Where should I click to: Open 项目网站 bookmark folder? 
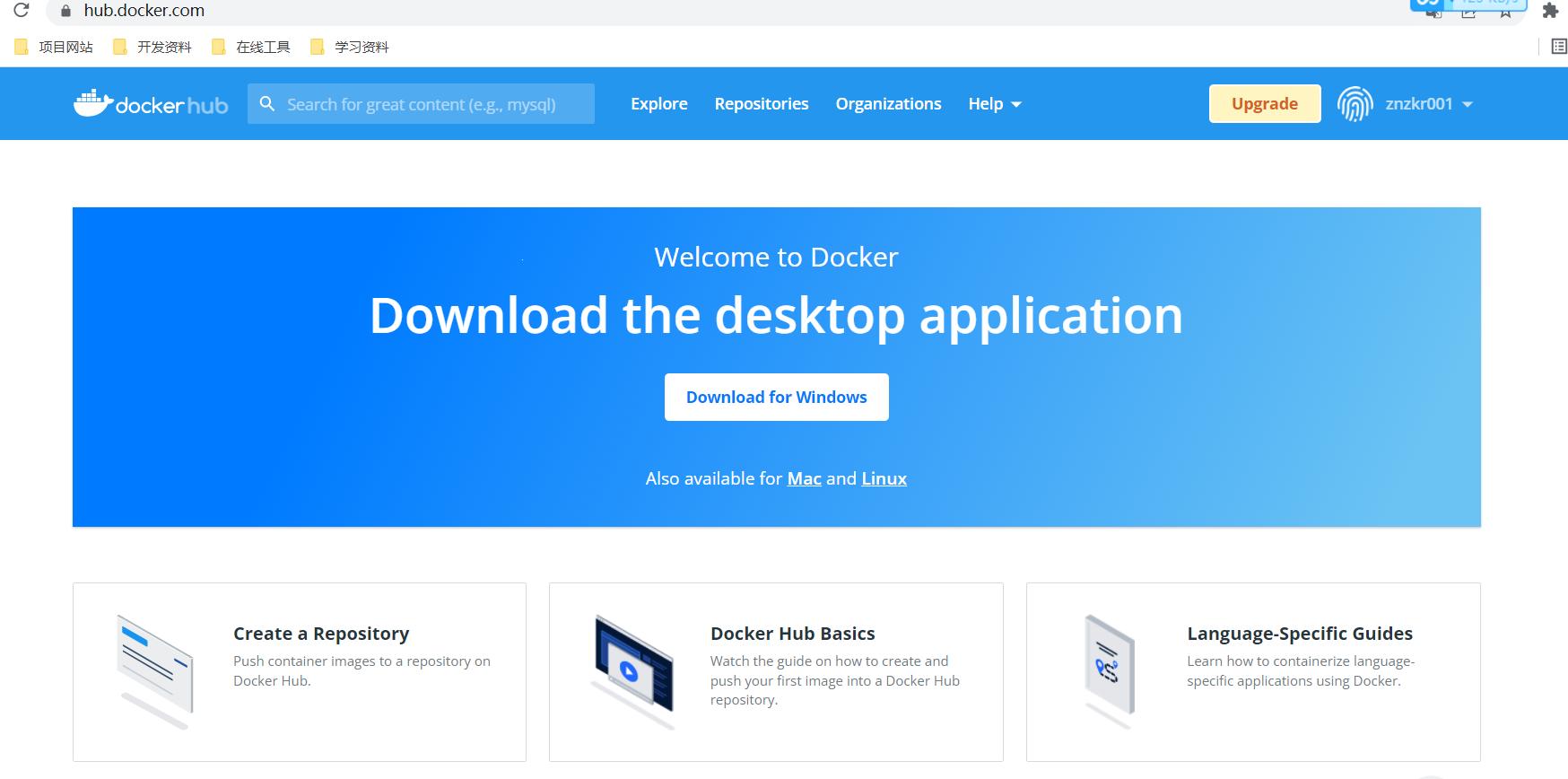[x=54, y=47]
